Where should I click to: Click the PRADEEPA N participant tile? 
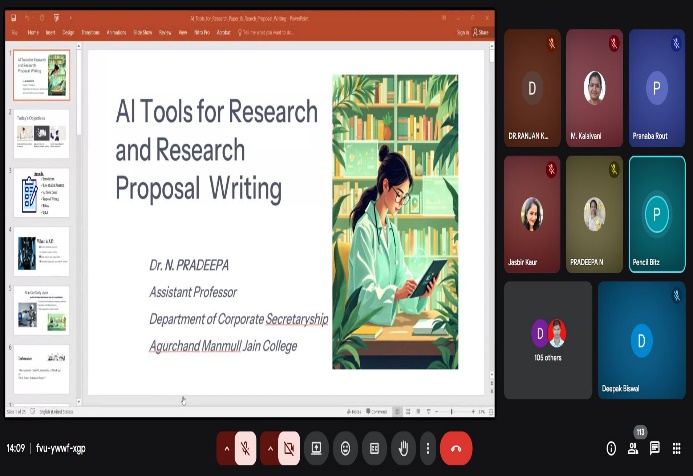[594, 214]
